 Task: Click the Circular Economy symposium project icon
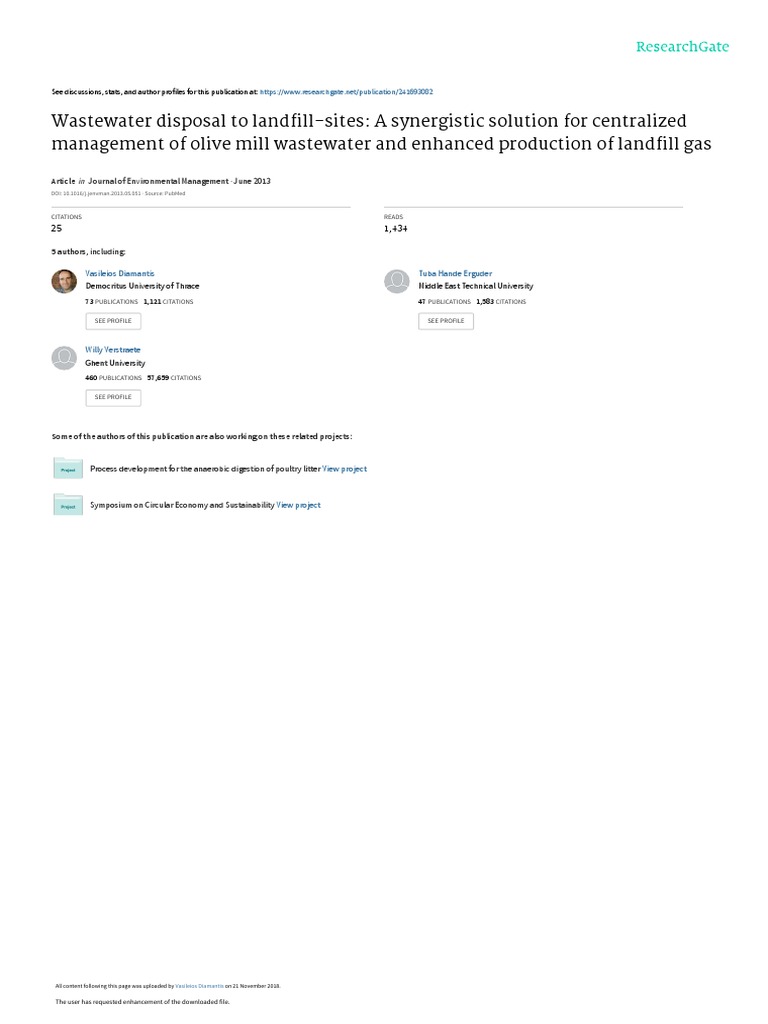68,505
